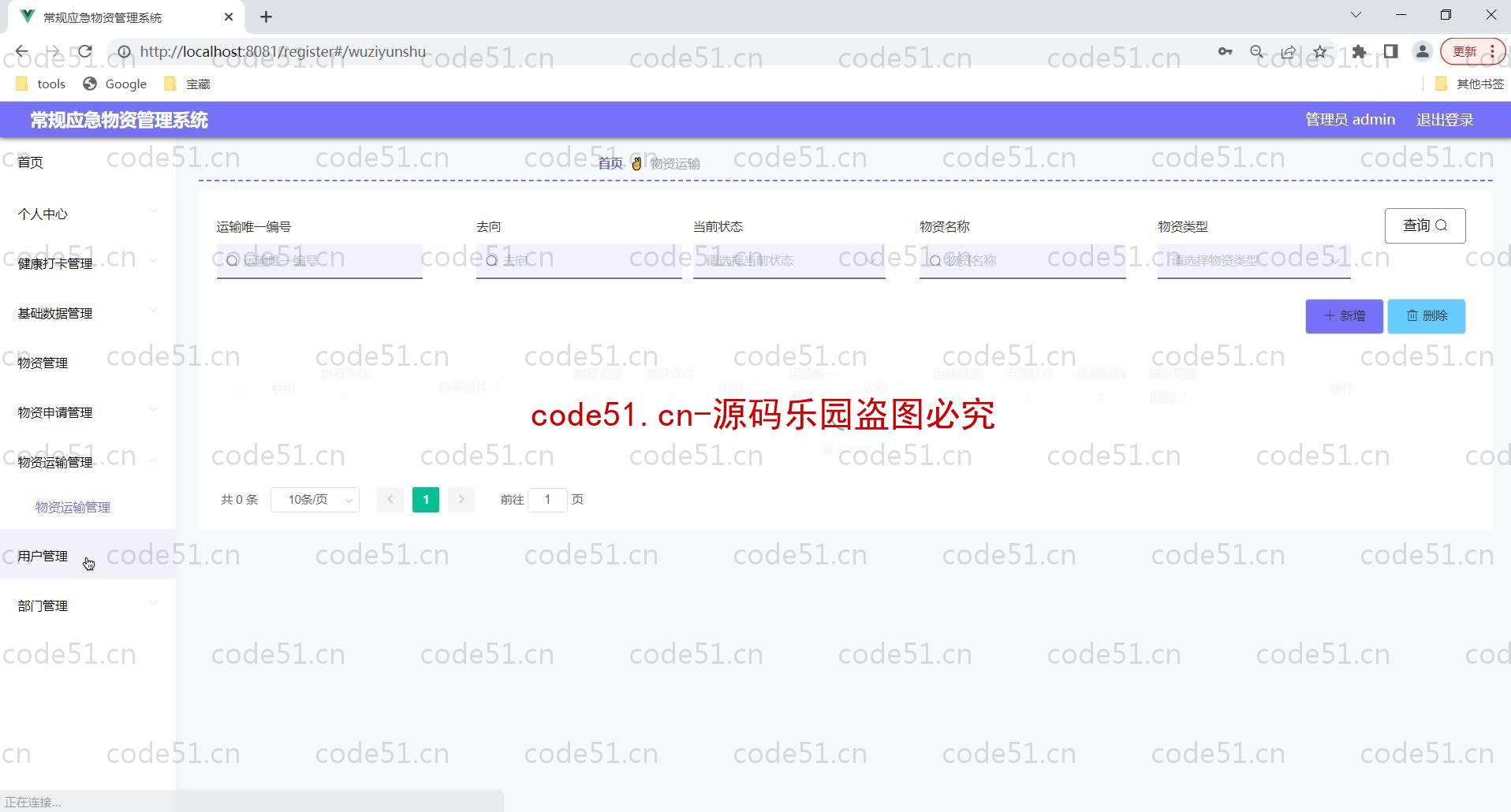This screenshot has width=1511, height=812.
Task: Toggle the browser side panel icon
Action: 1390,52
